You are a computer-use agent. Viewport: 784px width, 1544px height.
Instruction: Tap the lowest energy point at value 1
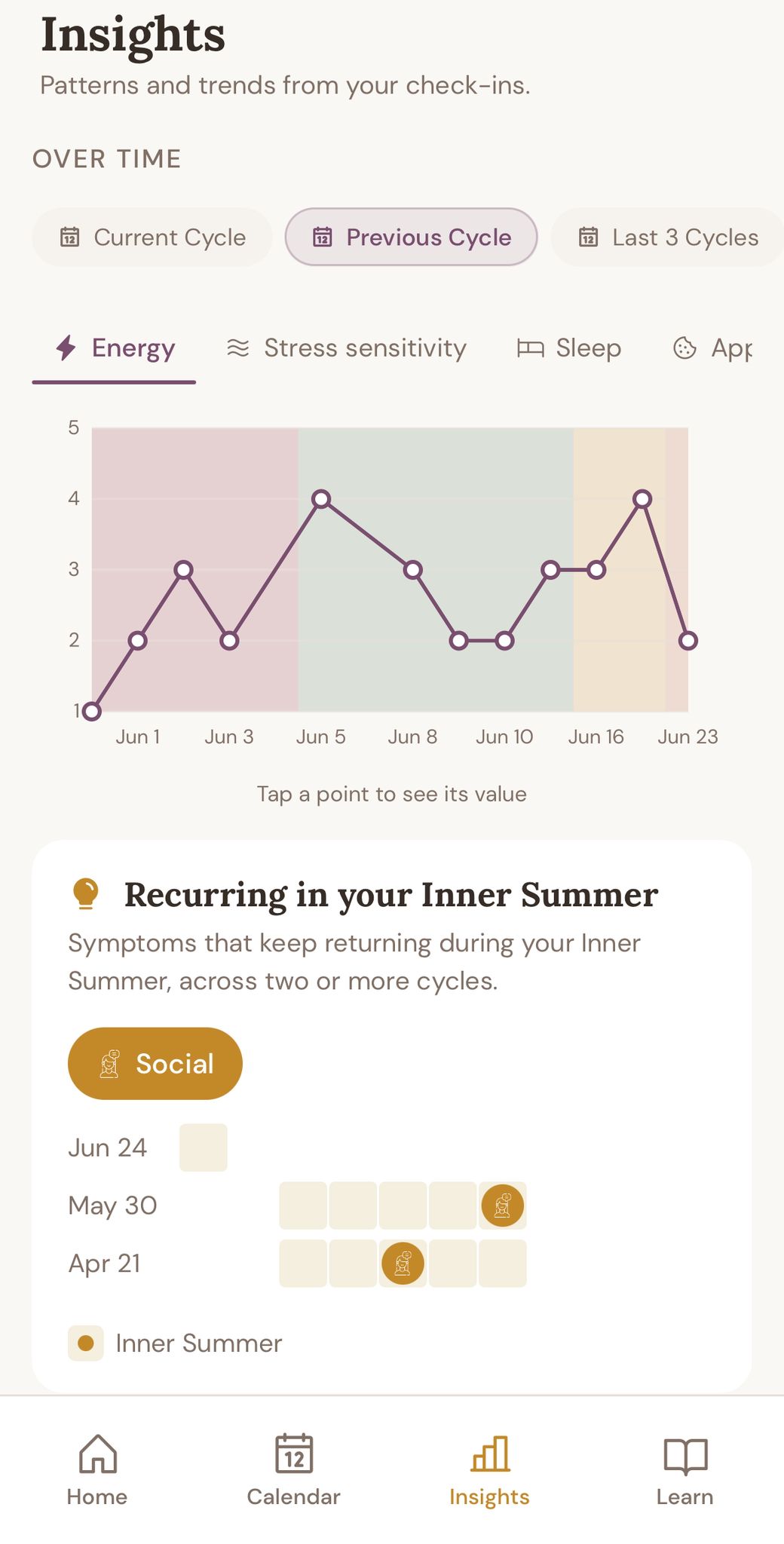pyautogui.click(x=92, y=711)
